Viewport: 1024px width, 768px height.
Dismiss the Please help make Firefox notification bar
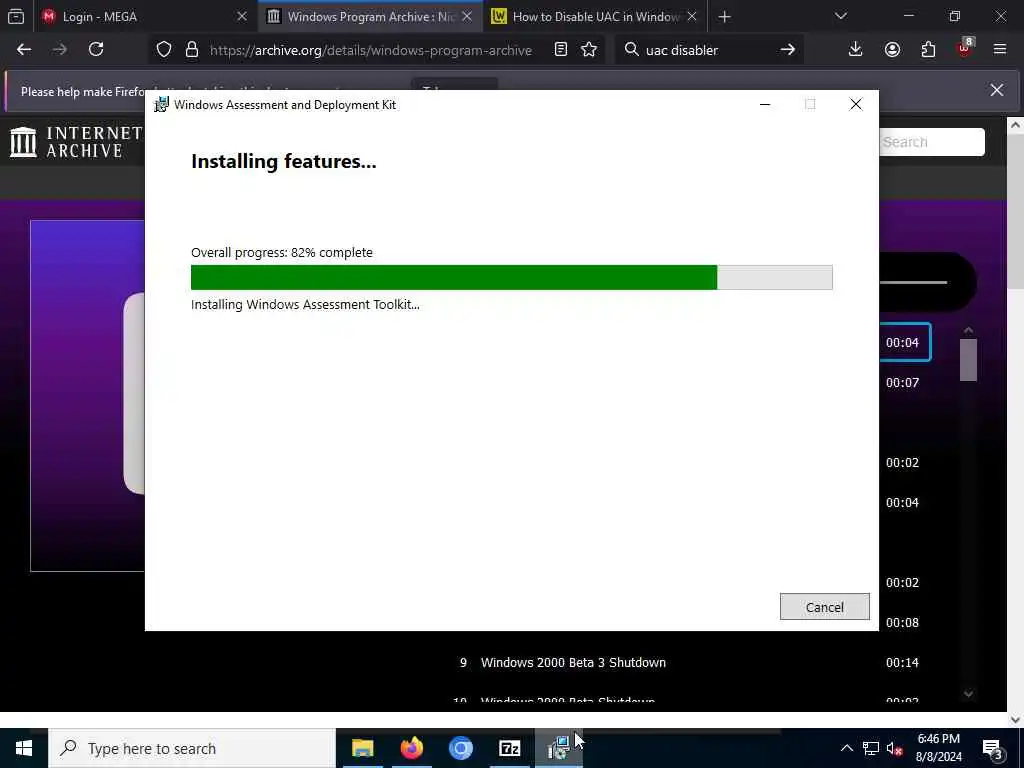(997, 90)
